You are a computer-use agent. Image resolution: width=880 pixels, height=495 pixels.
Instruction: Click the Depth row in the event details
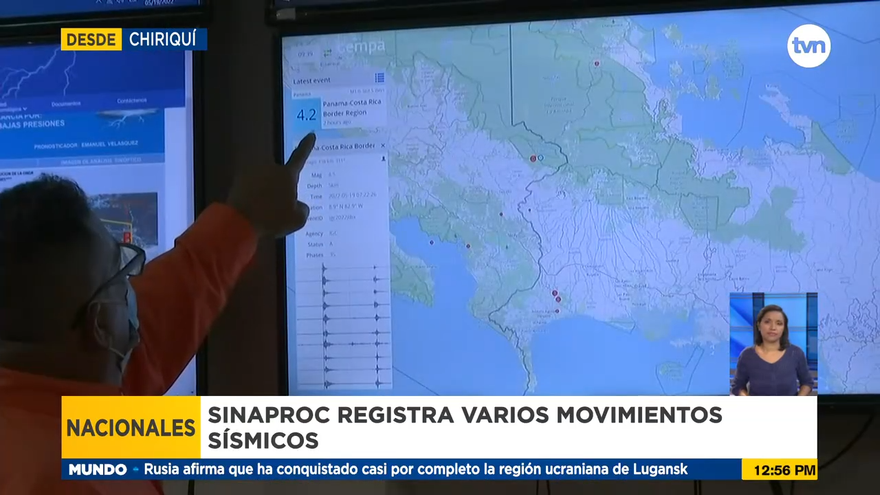pyautogui.click(x=325, y=185)
